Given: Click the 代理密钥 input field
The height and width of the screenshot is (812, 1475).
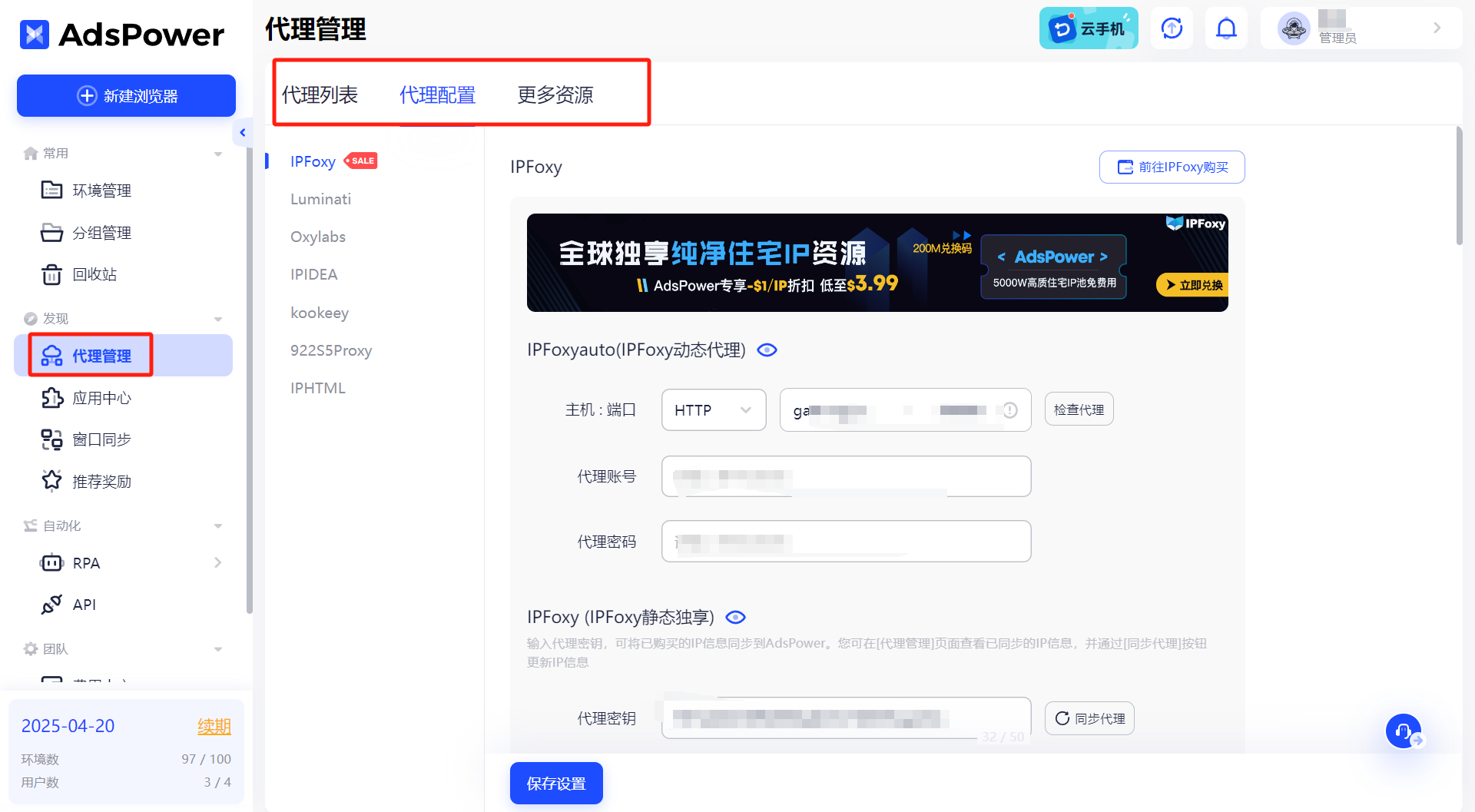Looking at the screenshot, I should [x=846, y=718].
